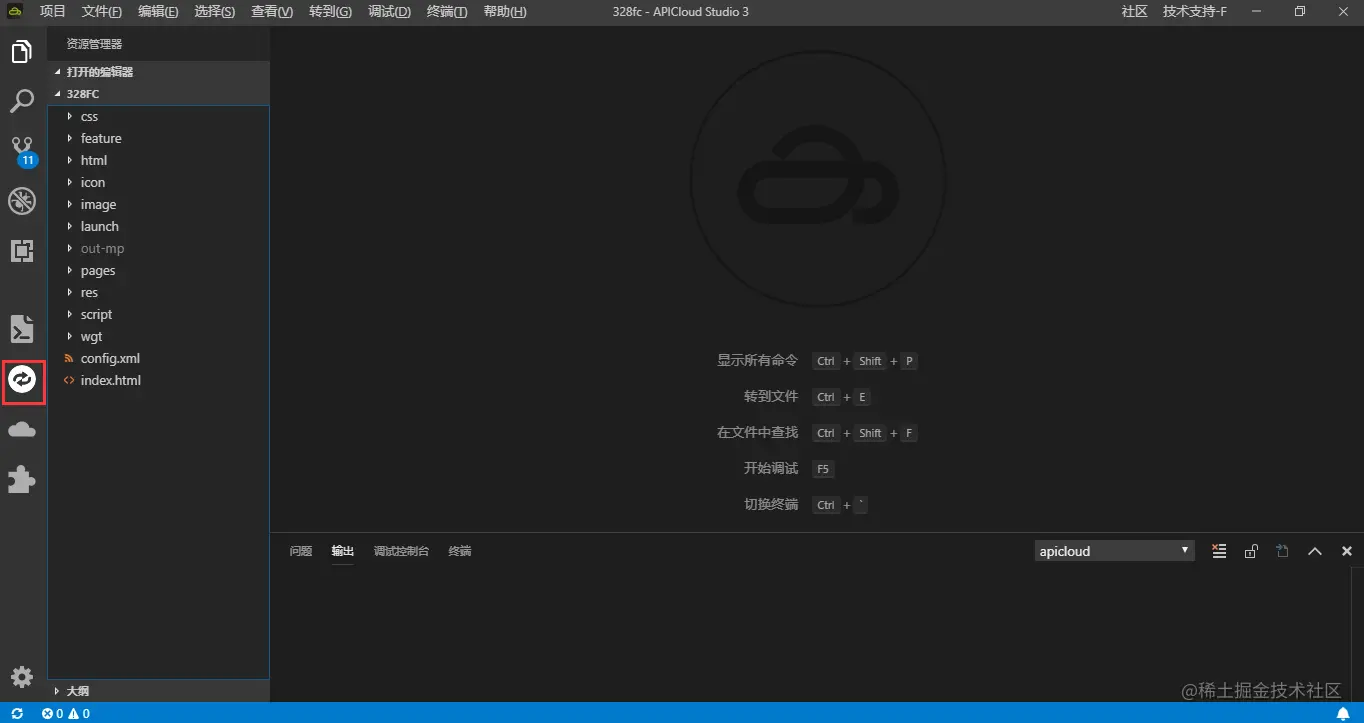Open the 编辑(E) menu
This screenshot has height=723, width=1364.
[158, 11]
